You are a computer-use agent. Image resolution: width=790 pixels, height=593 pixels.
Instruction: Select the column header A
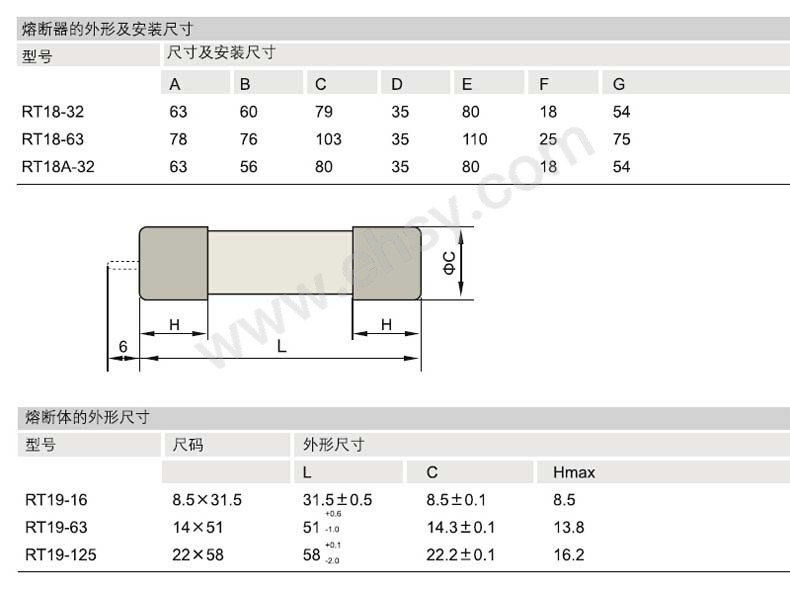(175, 84)
